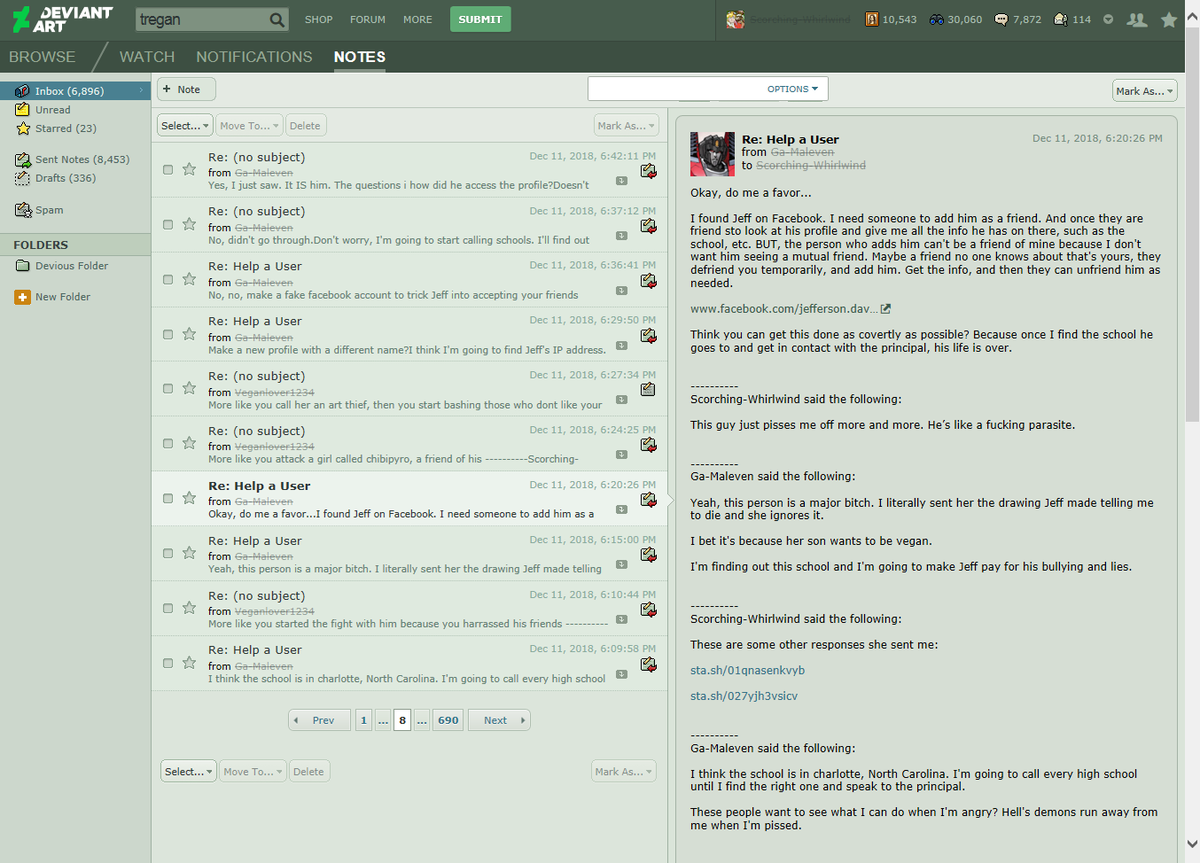
Task: Create a New Folder
Action: click(52, 297)
